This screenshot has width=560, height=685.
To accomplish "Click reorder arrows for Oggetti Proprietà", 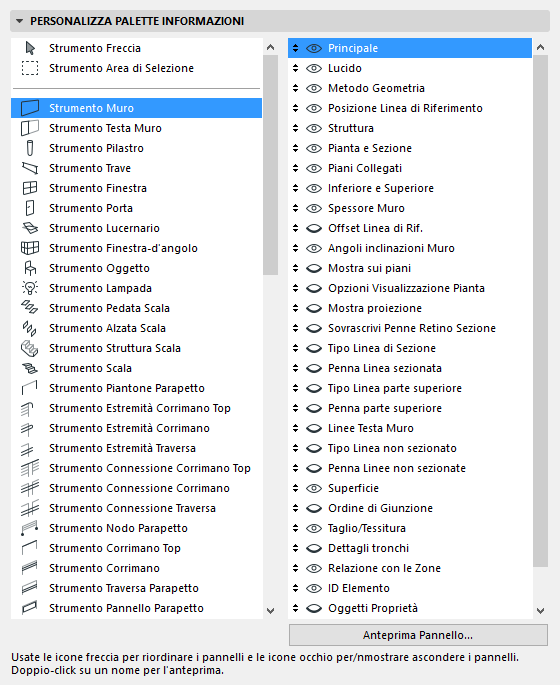I will coord(296,608).
